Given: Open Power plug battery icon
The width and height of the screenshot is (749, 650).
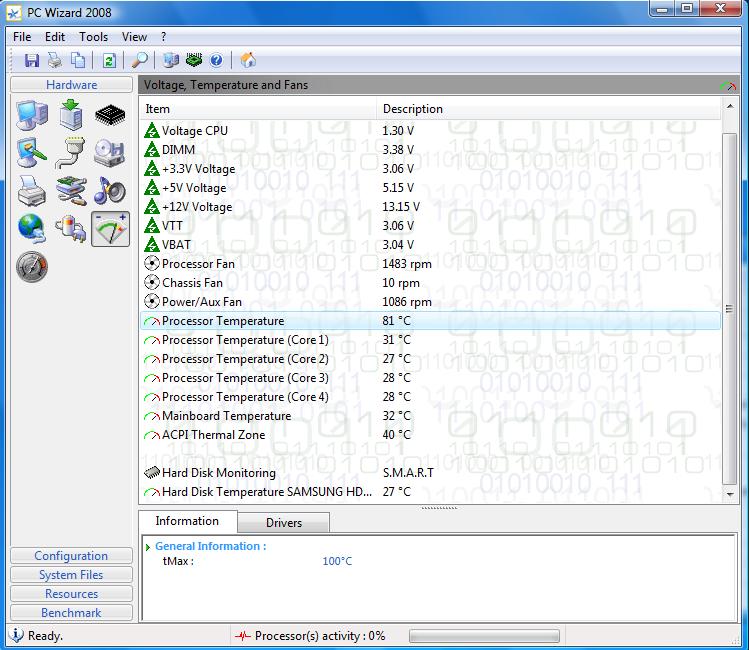Looking at the screenshot, I should click(71, 229).
